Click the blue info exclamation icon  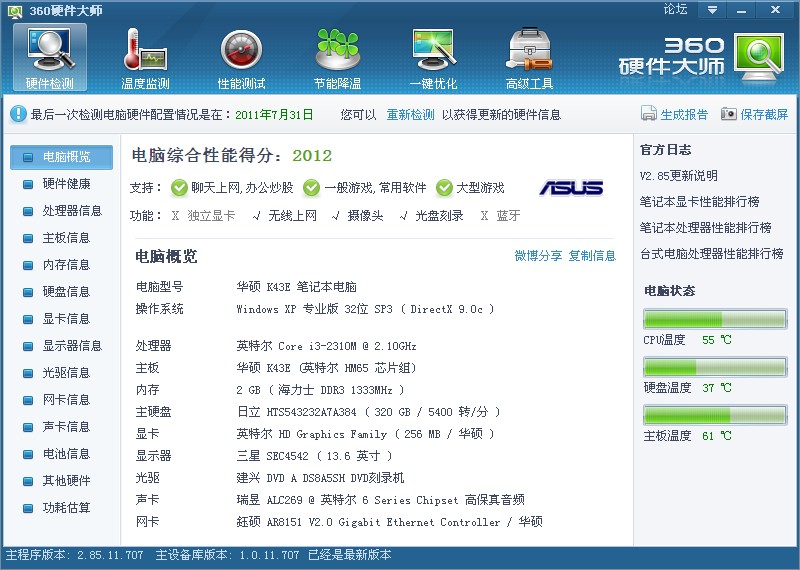[x=18, y=114]
